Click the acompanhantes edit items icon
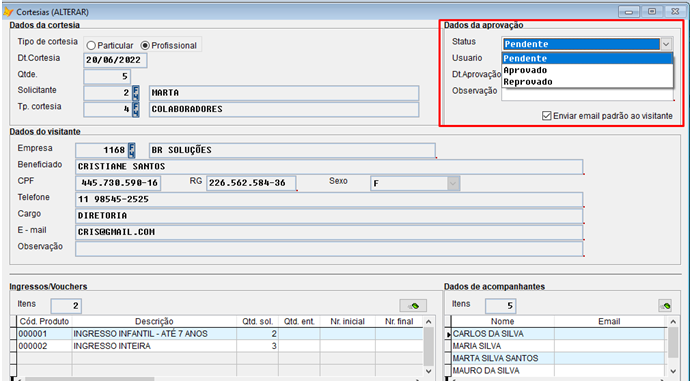This screenshot has width=690, height=386. pyautogui.click(x=665, y=305)
